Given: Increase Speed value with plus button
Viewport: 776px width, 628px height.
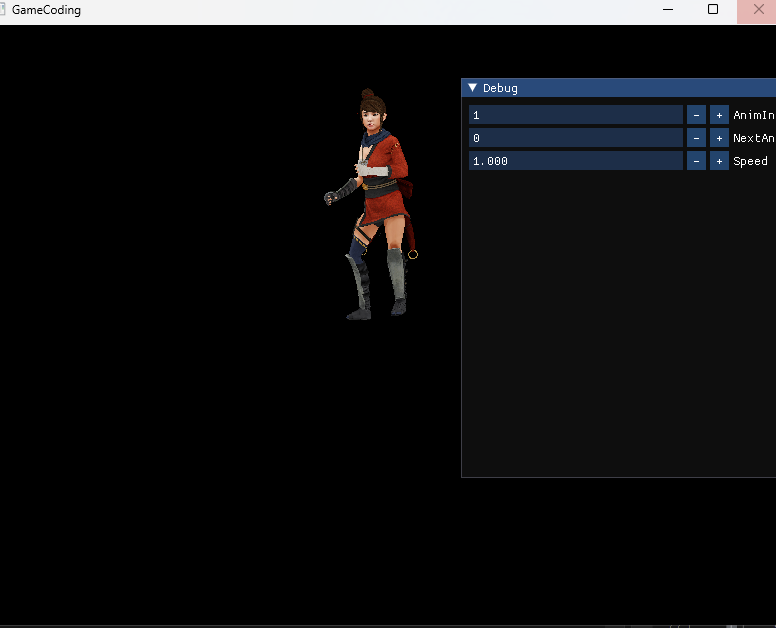Looking at the screenshot, I should tap(719, 161).
